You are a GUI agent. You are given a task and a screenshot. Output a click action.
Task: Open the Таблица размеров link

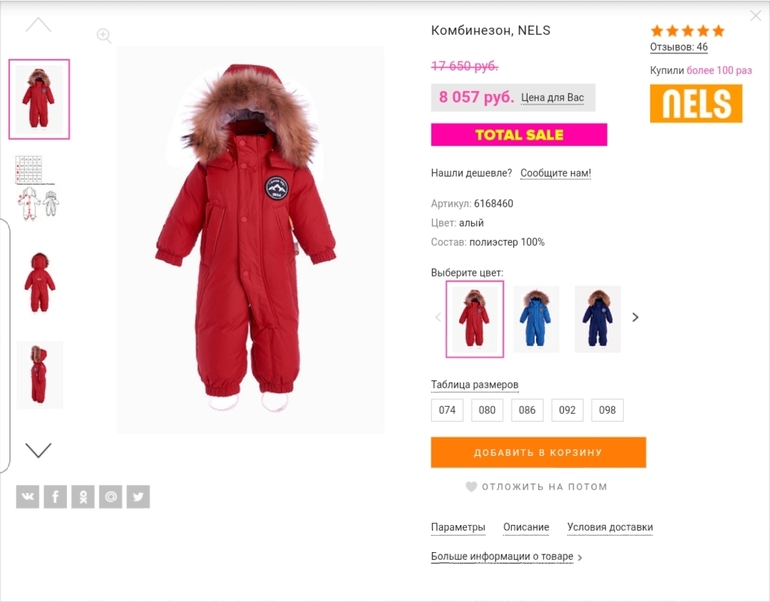tap(474, 384)
